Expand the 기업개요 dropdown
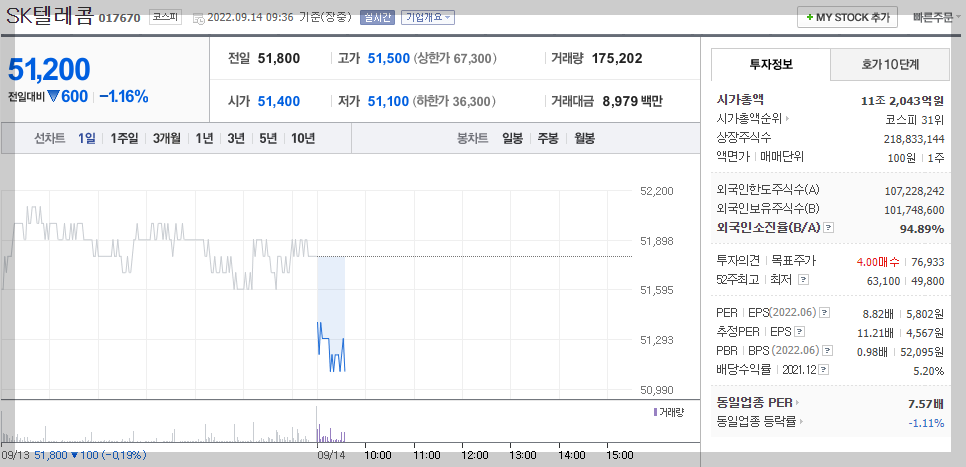The height and width of the screenshot is (467, 966). (428, 17)
